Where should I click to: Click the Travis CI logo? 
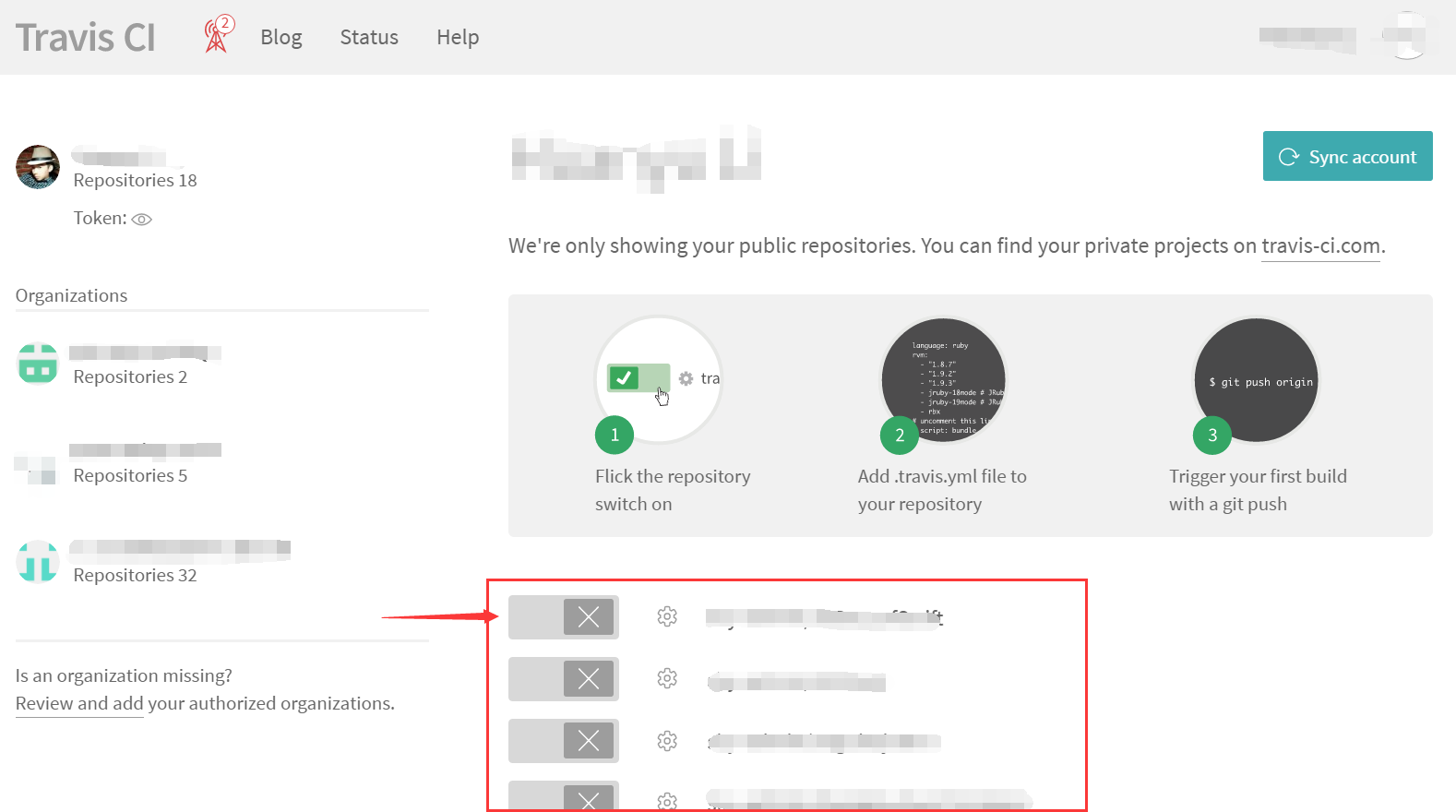tap(85, 38)
